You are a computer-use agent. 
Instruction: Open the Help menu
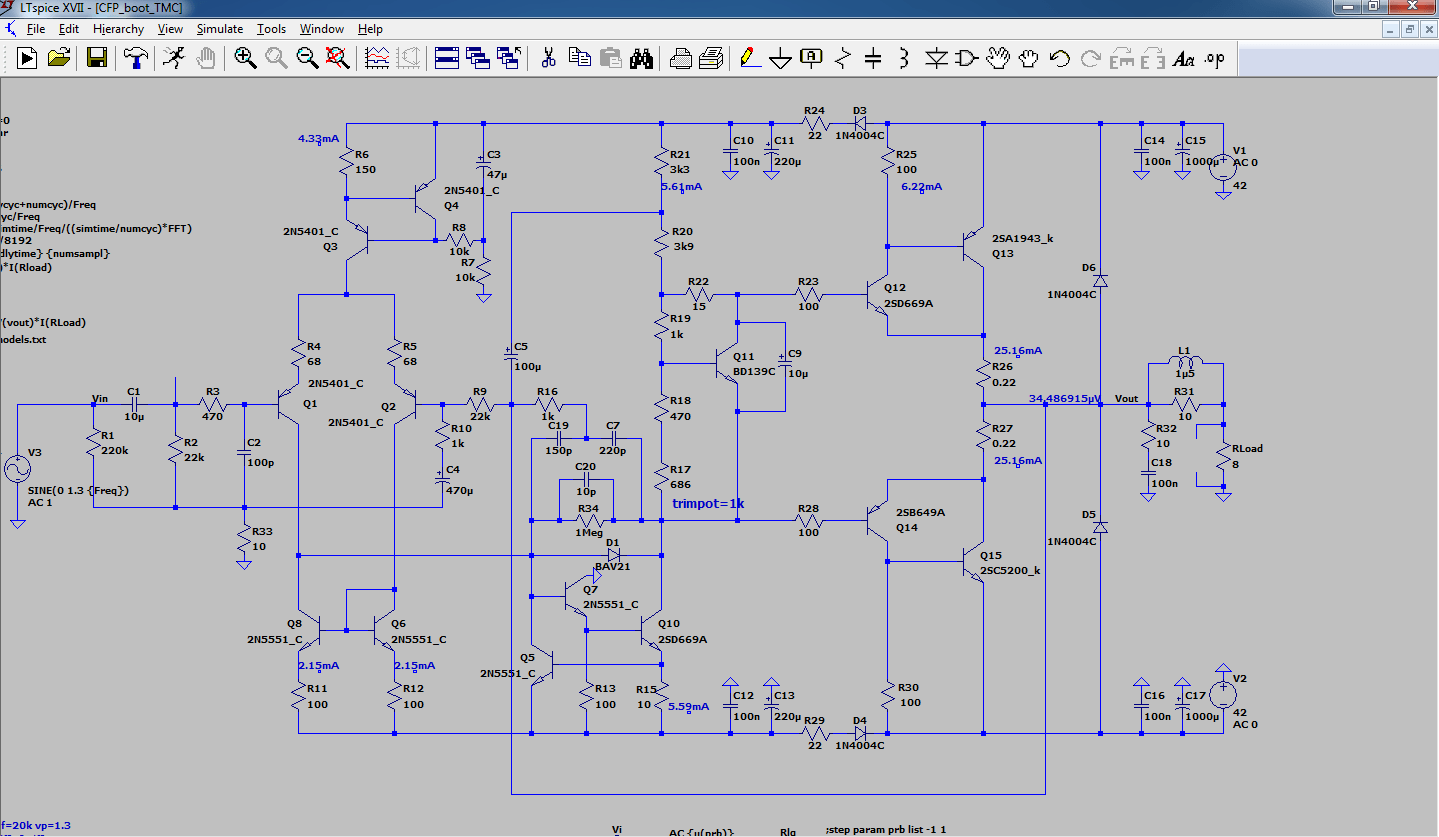click(x=370, y=29)
